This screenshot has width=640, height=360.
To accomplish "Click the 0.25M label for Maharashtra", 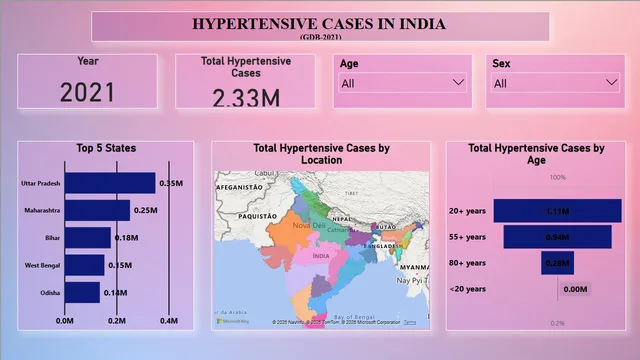I will pyautogui.click(x=146, y=211).
